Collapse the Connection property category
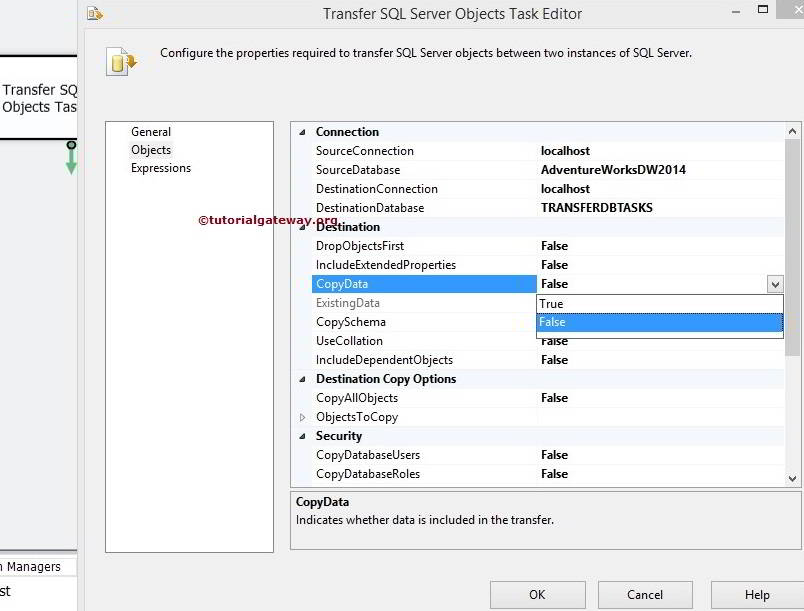Screen dimensions: 804x611 pos(302,131)
